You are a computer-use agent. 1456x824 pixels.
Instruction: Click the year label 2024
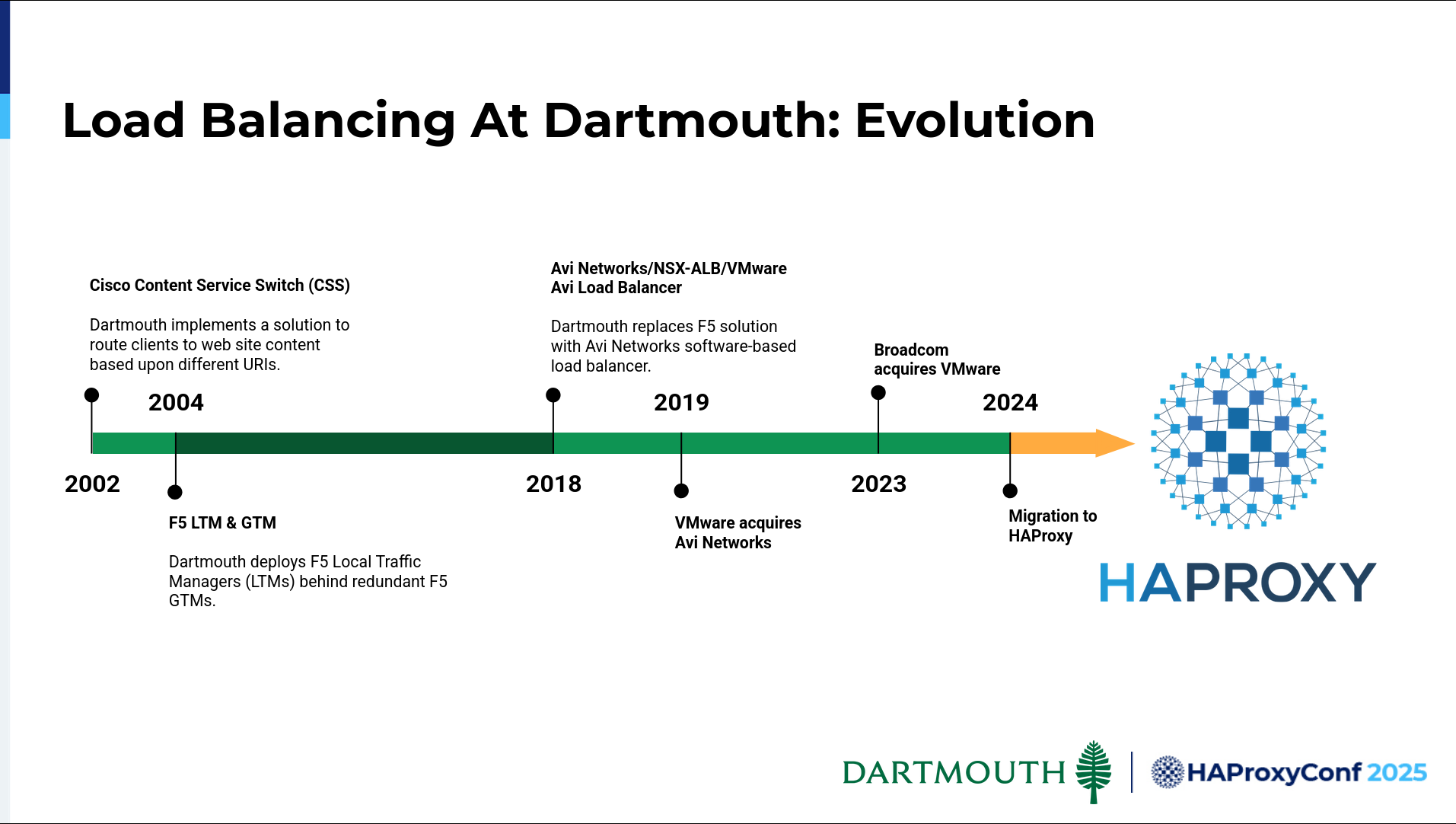[x=1010, y=402]
